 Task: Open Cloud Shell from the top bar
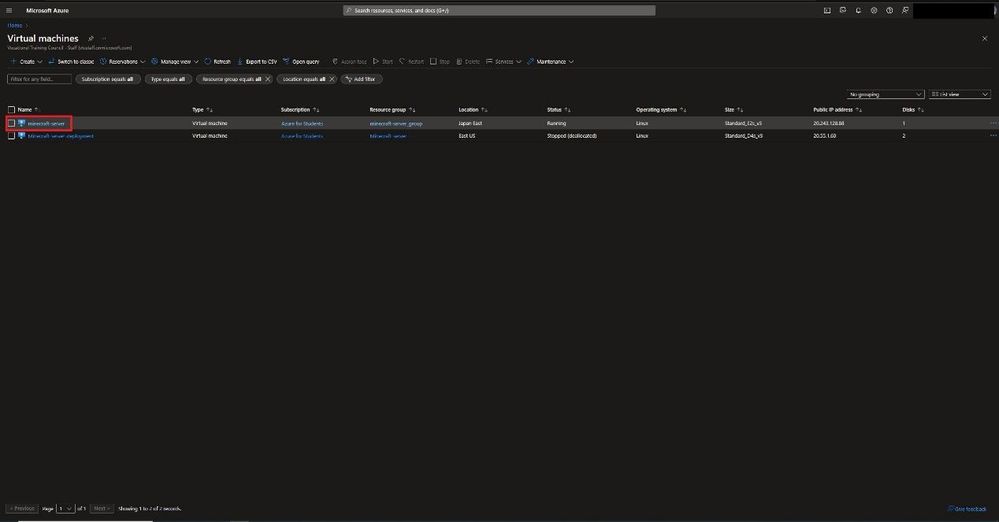coord(827,10)
